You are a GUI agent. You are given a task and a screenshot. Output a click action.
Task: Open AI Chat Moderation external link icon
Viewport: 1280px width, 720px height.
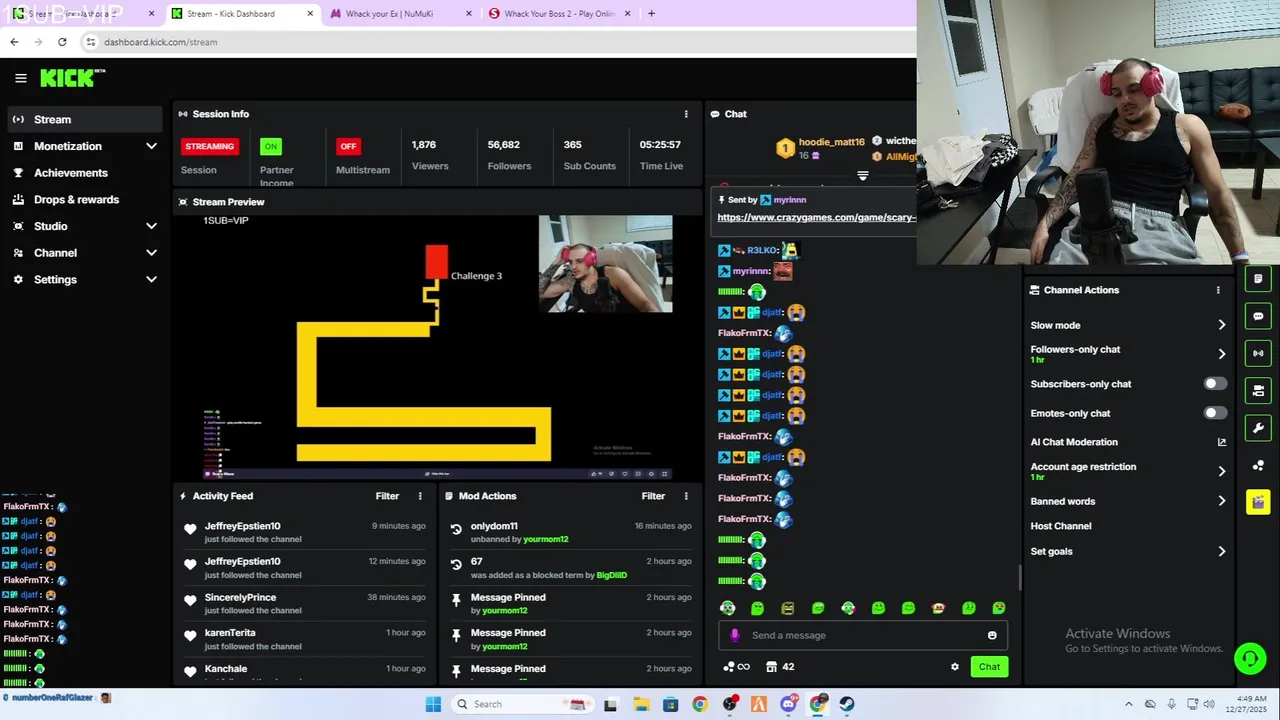coord(1221,442)
